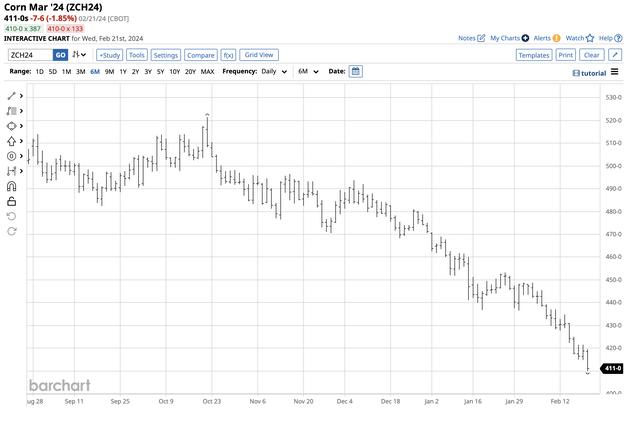Click the undo arrow icon

pos(11,216)
